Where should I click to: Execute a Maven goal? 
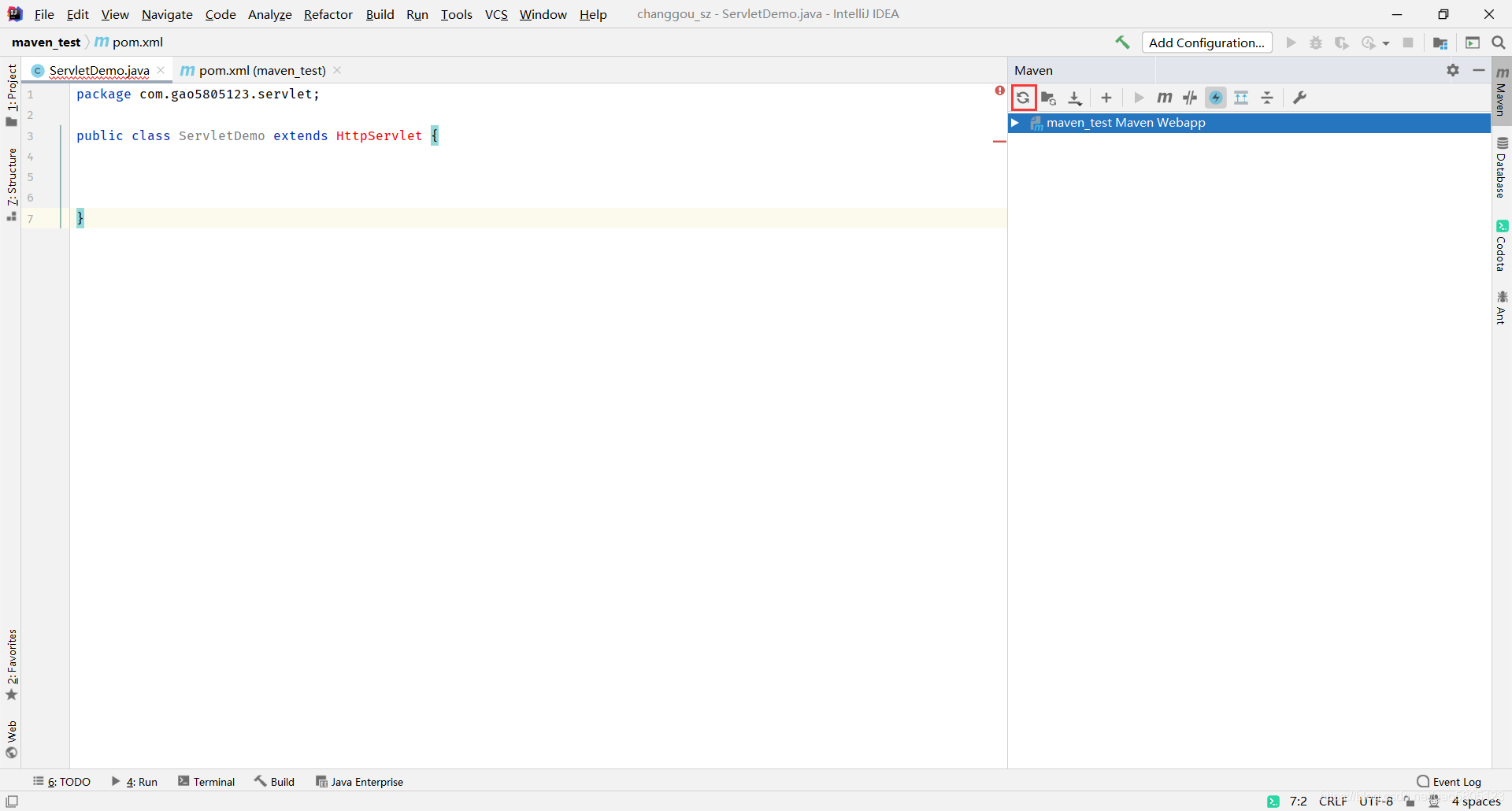pos(1165,98)
